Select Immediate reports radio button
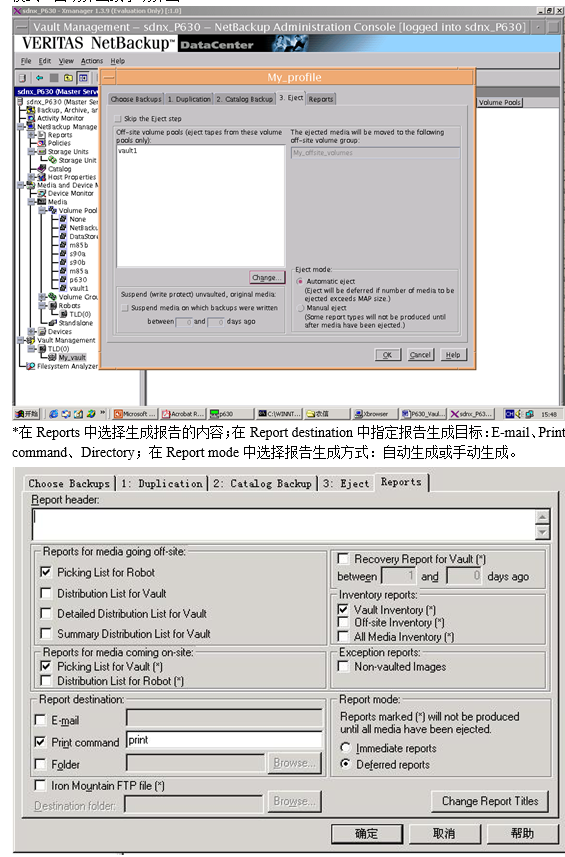 [345, 747]
